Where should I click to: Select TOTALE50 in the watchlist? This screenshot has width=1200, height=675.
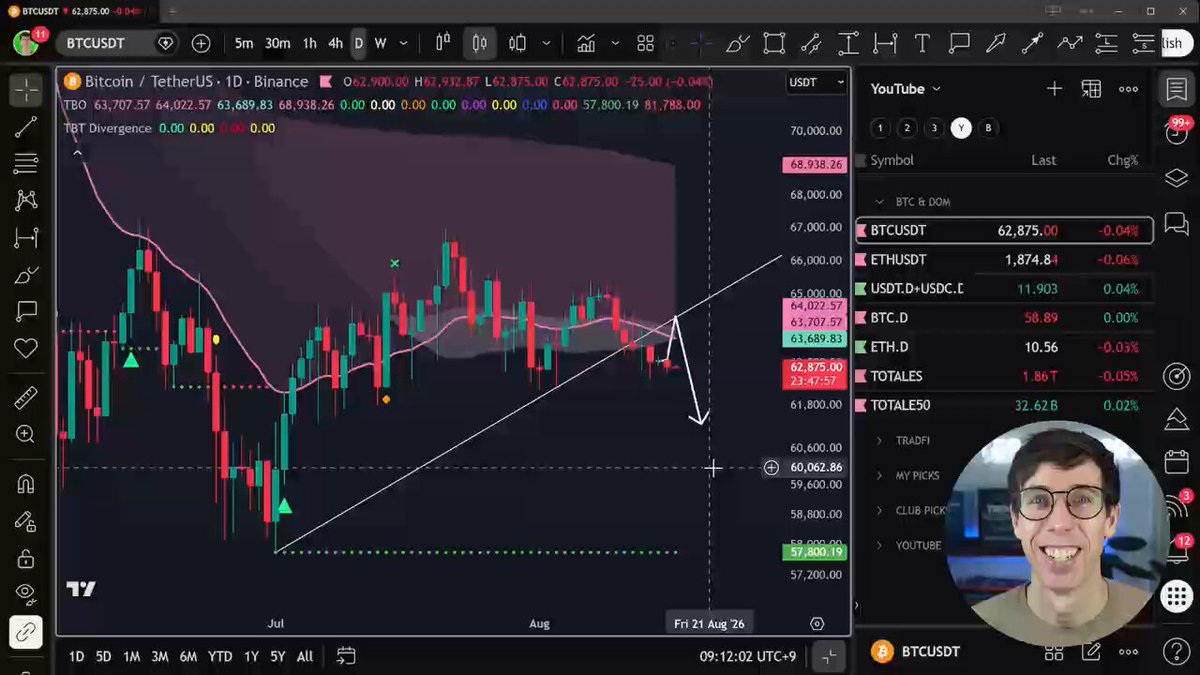click(x=1005, y=405)
